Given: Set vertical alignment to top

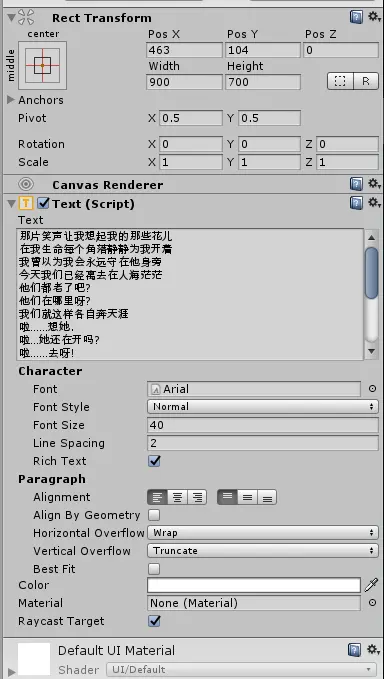Looking at the screenshot, I should coord(227,497).
